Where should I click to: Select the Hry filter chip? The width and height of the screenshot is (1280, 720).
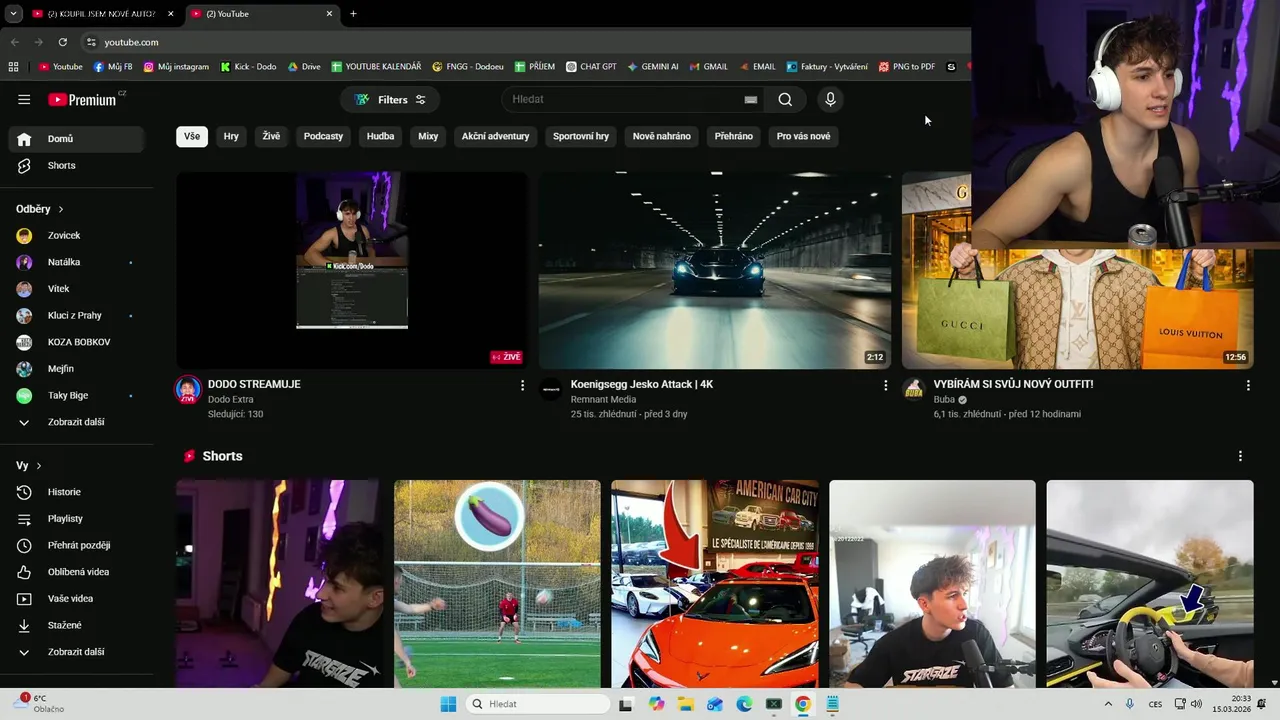point(231,136)
